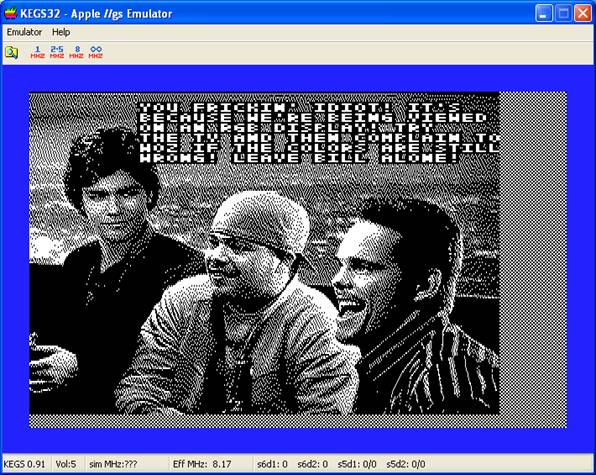Viewport: 596px width, 475px height.
Task: Close the KEGS32 emulator window
Action: click(x=583, y=13)
